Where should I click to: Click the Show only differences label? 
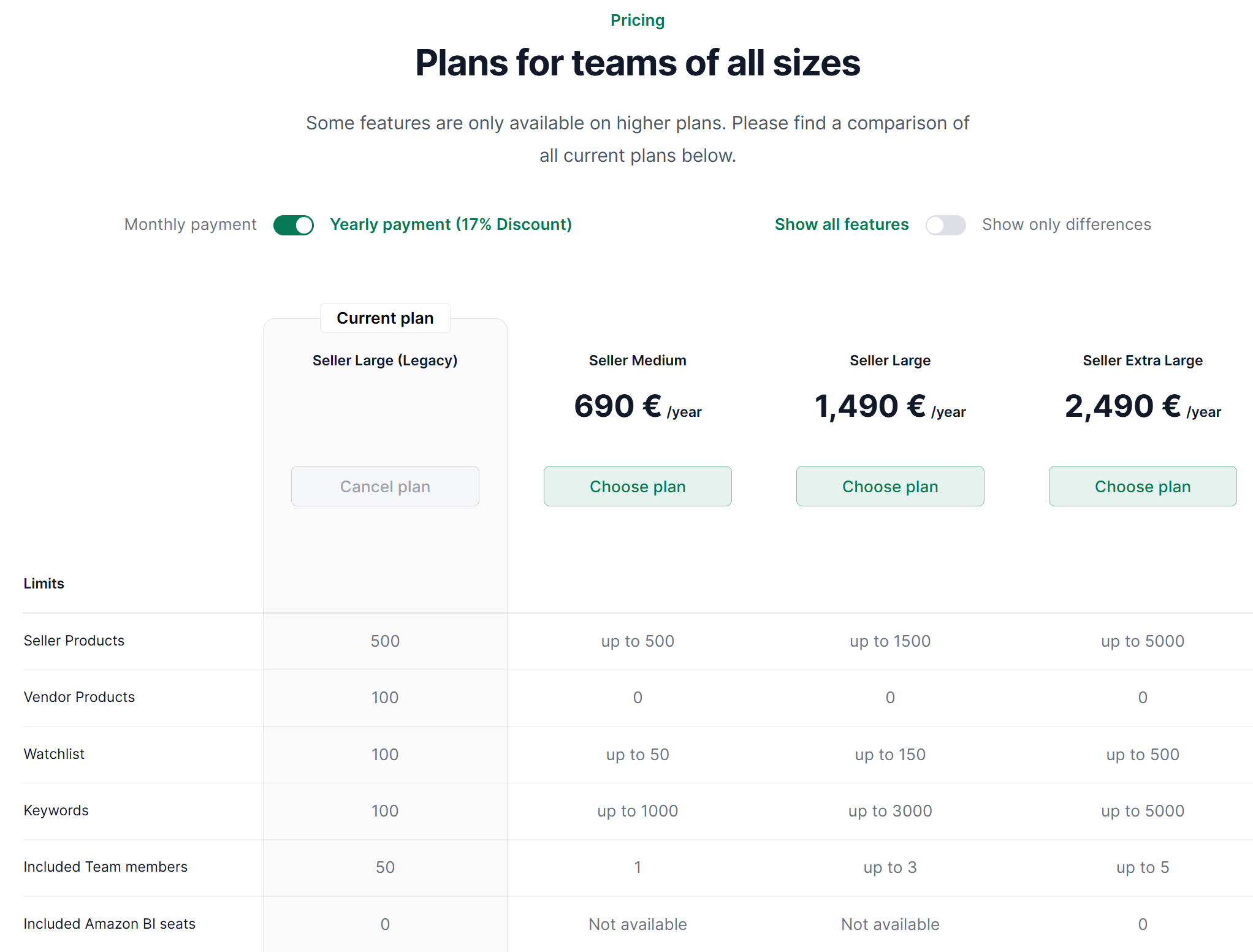[1067, 224]
